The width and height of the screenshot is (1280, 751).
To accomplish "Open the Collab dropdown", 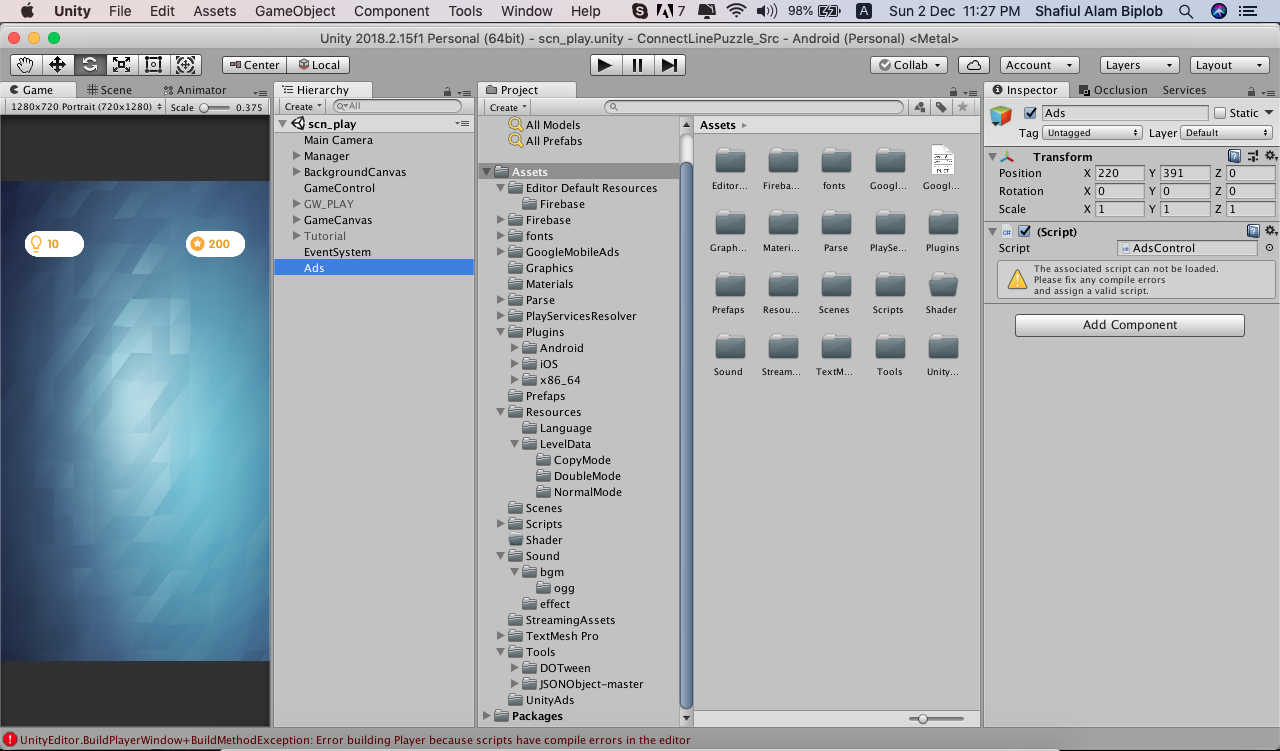I will [x=908, y=64].
